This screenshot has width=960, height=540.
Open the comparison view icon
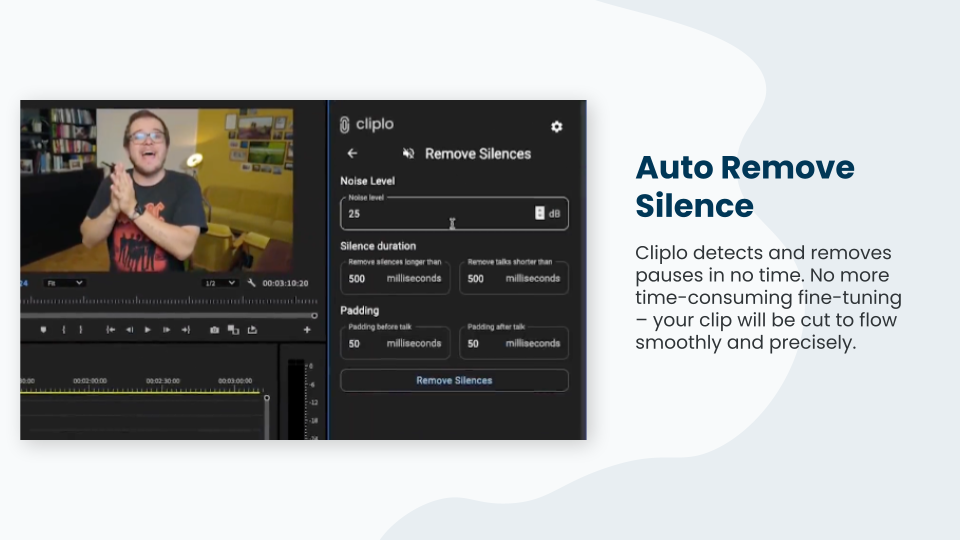(233, 330)
